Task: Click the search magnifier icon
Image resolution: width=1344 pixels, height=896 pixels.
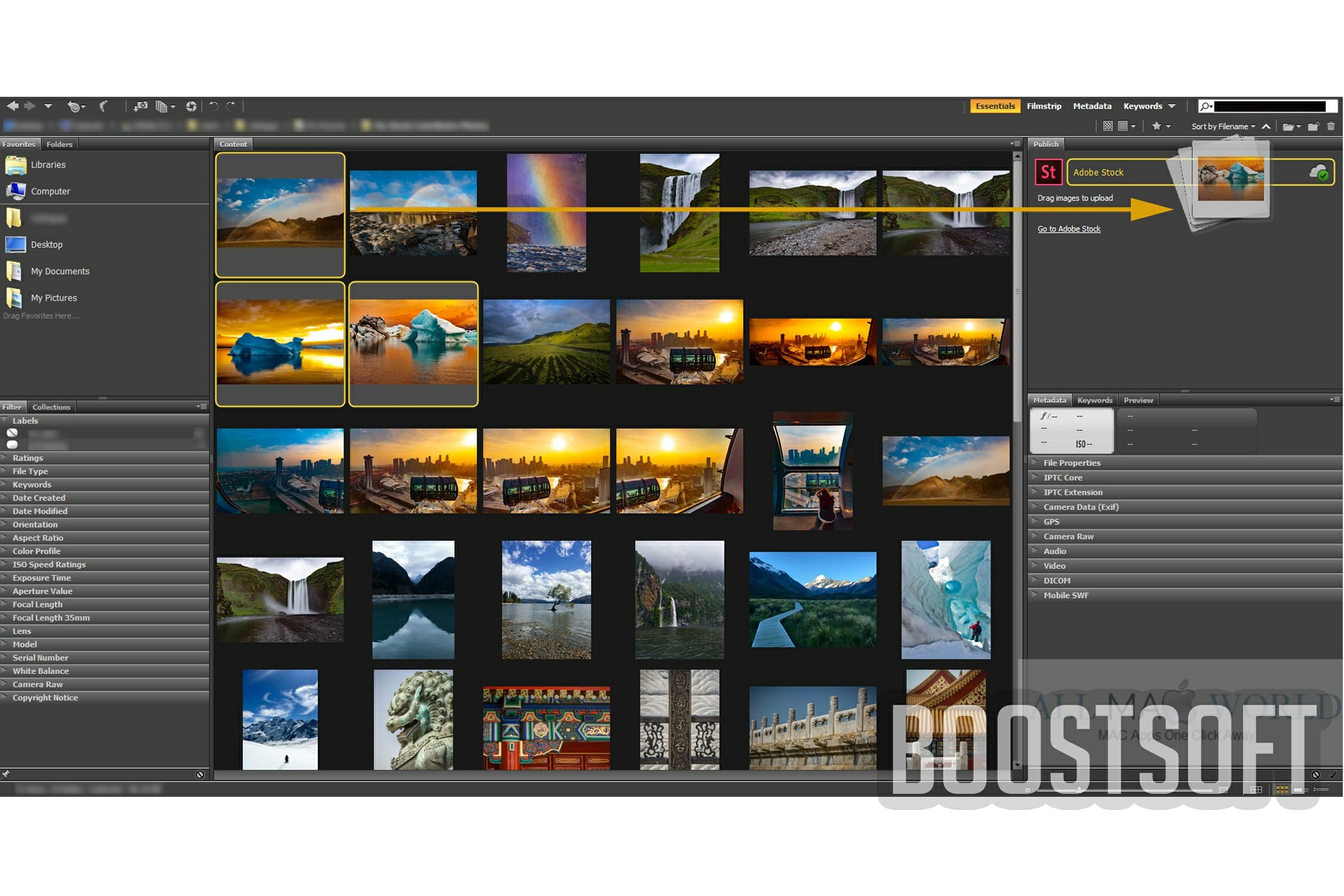Action: pyautogui.click(x=1206, y=106)
